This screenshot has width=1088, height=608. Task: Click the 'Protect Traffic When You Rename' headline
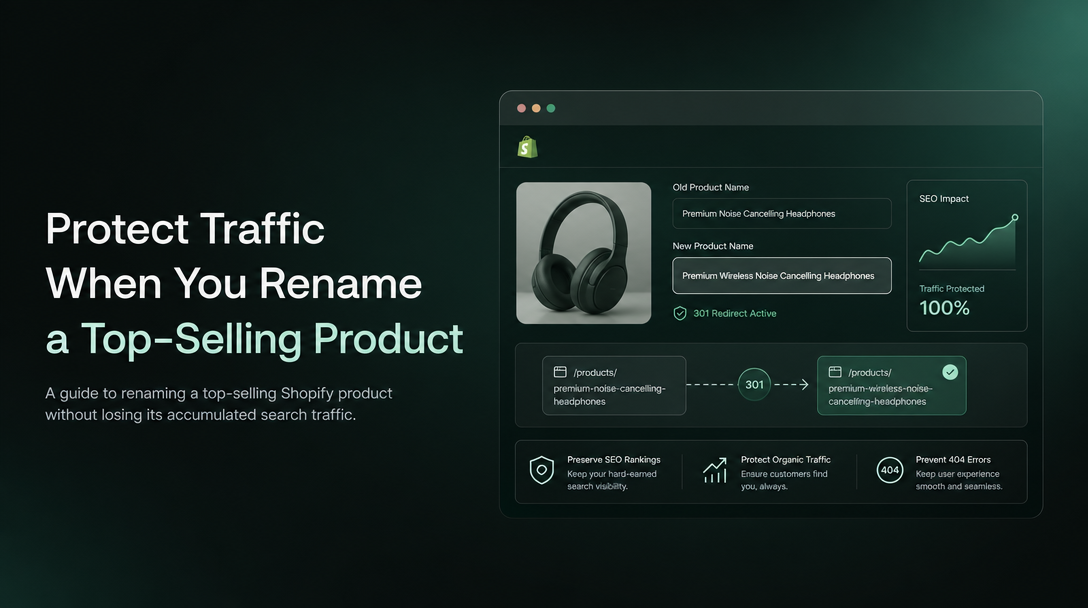click(234, 256)
